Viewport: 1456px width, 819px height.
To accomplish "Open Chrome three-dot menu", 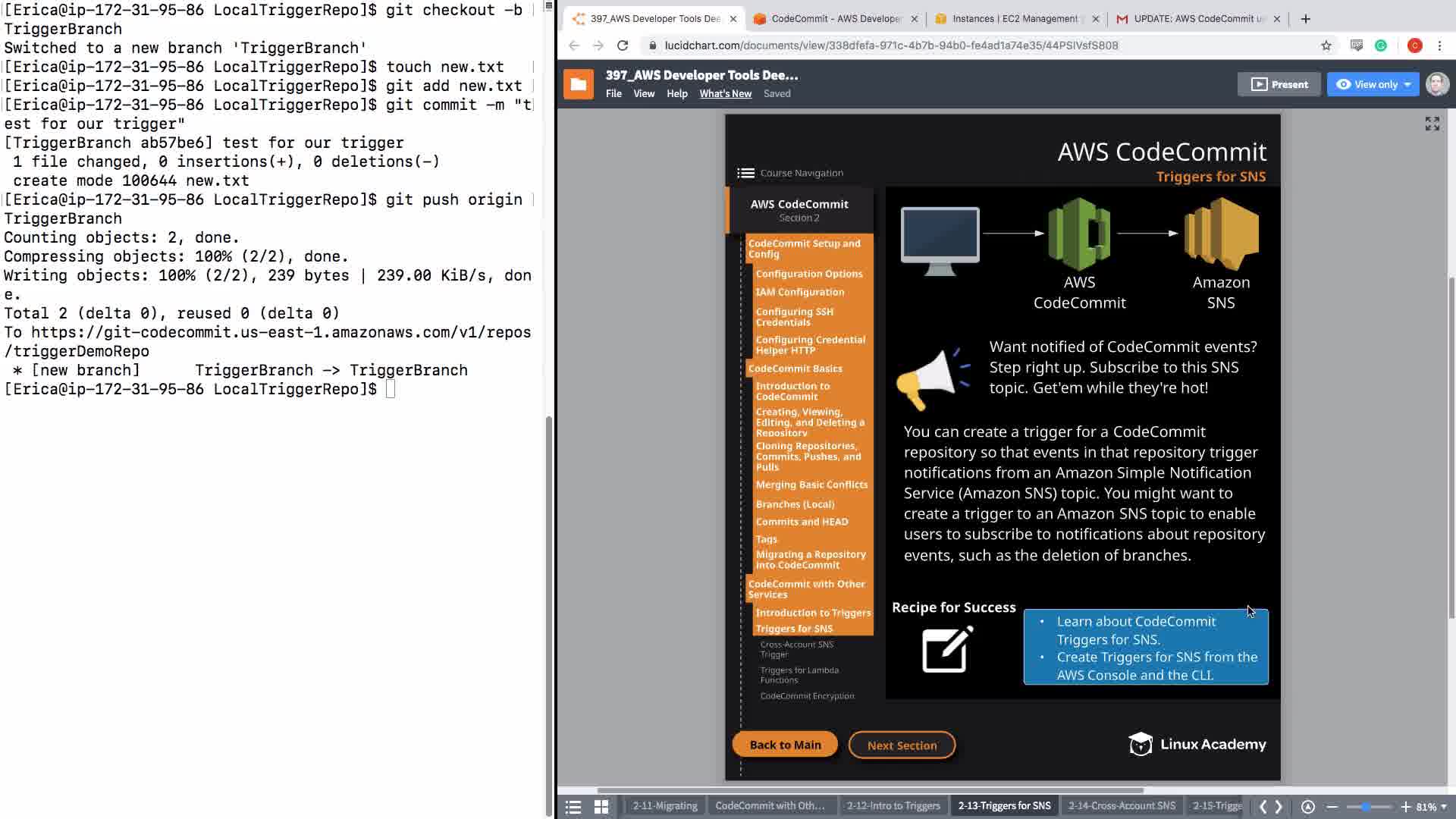I will [x=1439, y=45].
